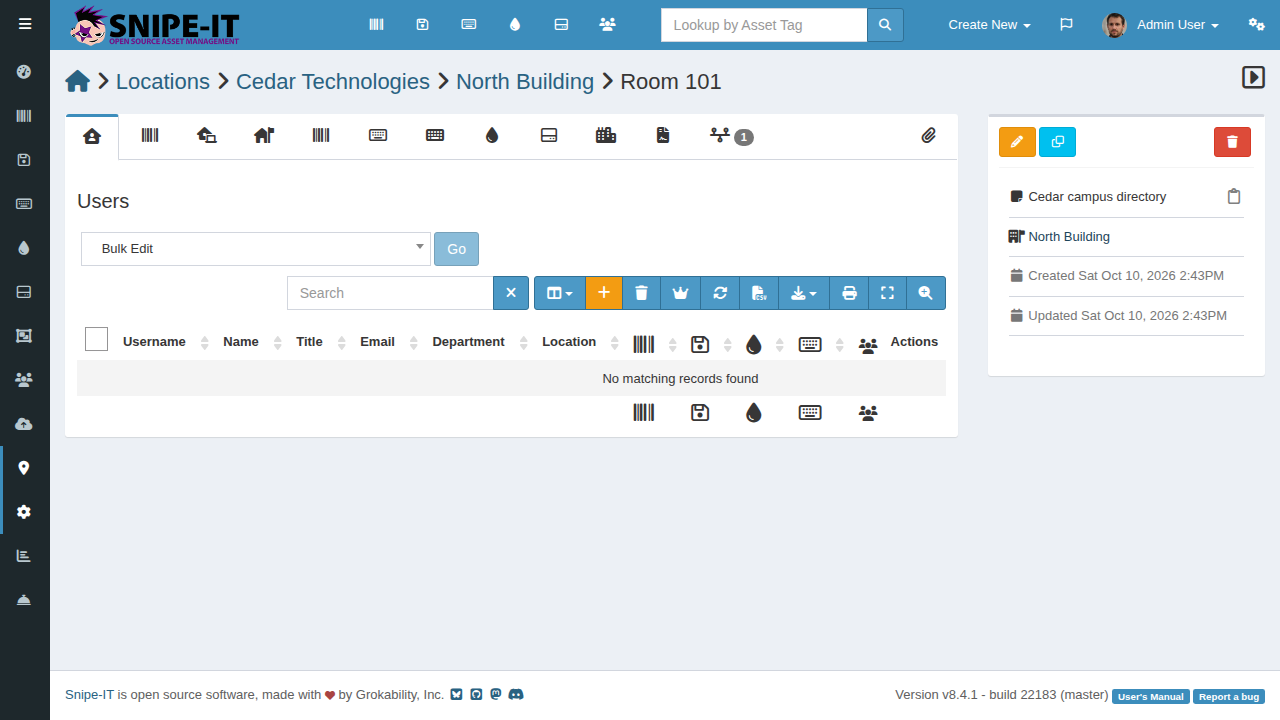1280x720 pixels.
Task: Open the Create New dropdown
Action: (989, 24)
